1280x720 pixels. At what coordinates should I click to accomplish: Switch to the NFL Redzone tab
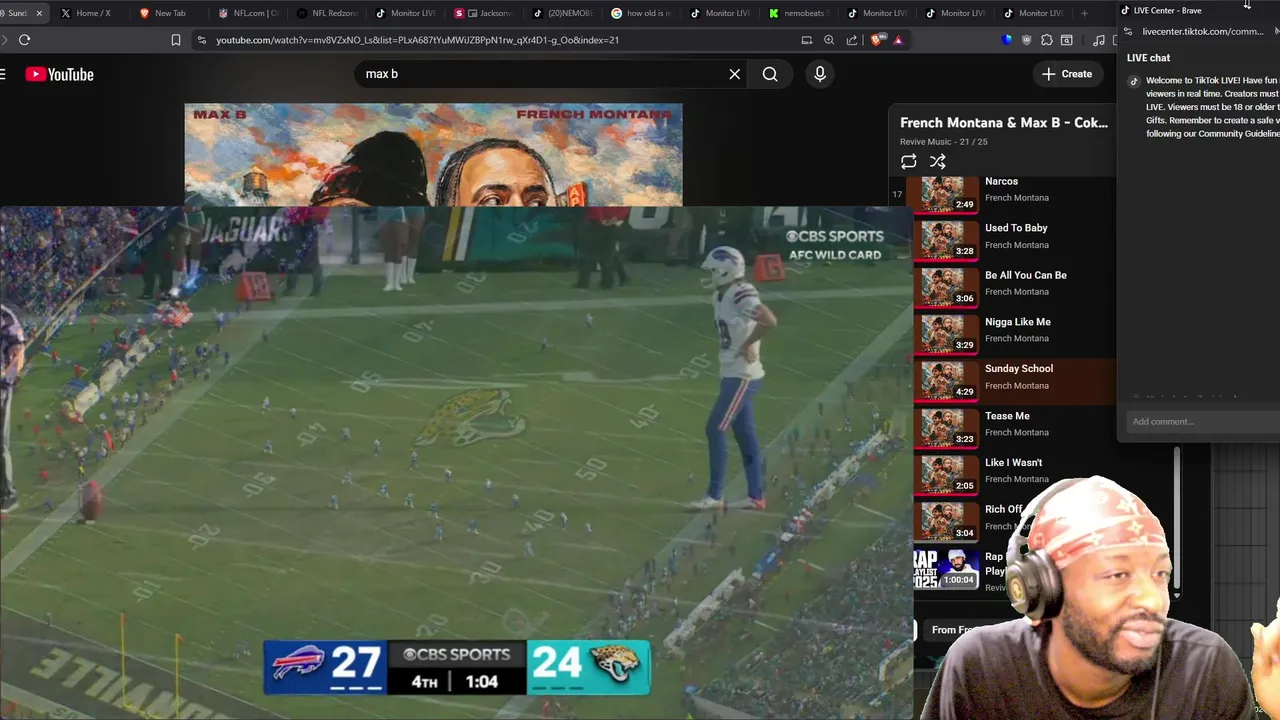[328, 13]
